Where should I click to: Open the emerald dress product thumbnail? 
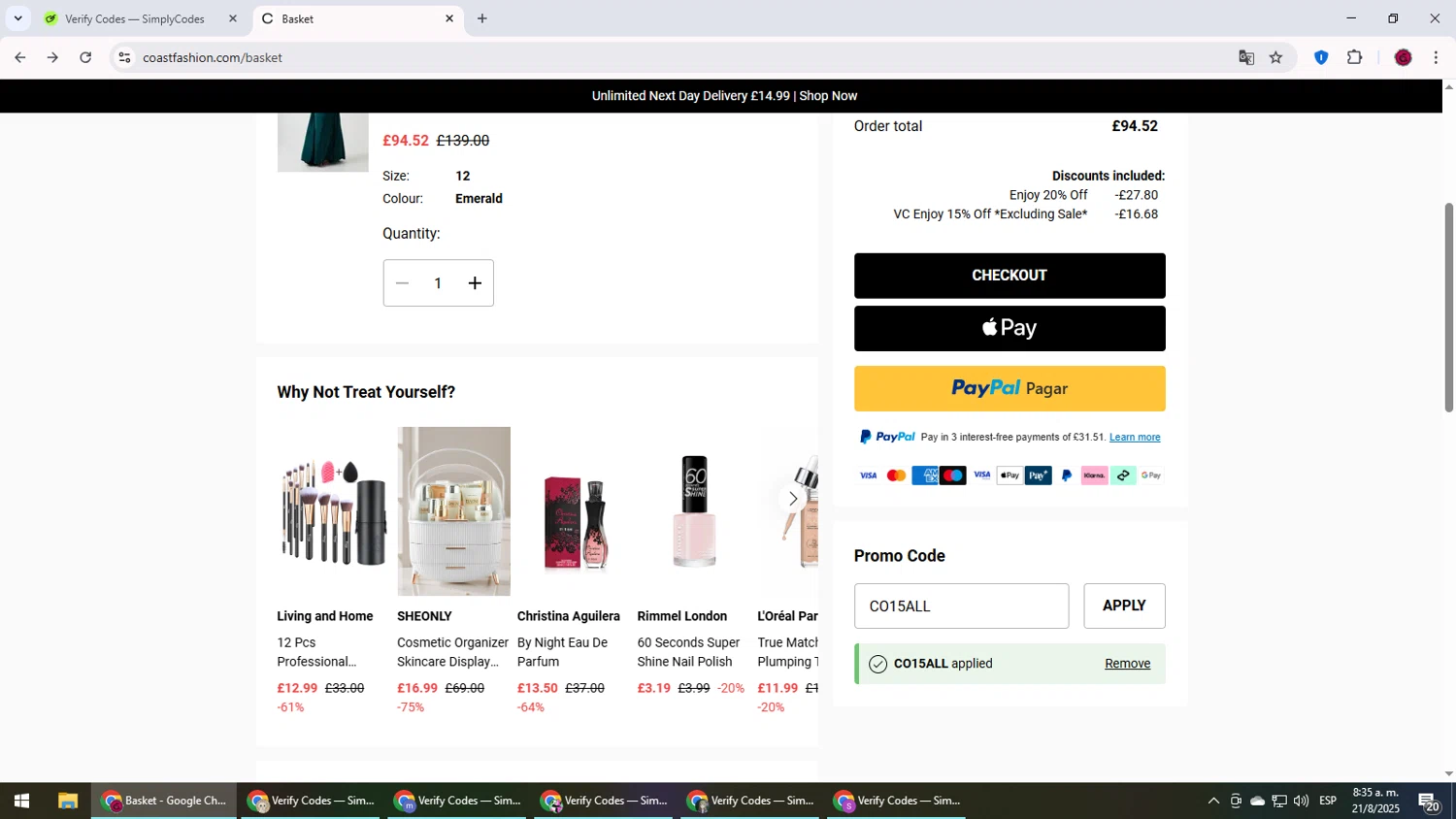coord(322,143)
